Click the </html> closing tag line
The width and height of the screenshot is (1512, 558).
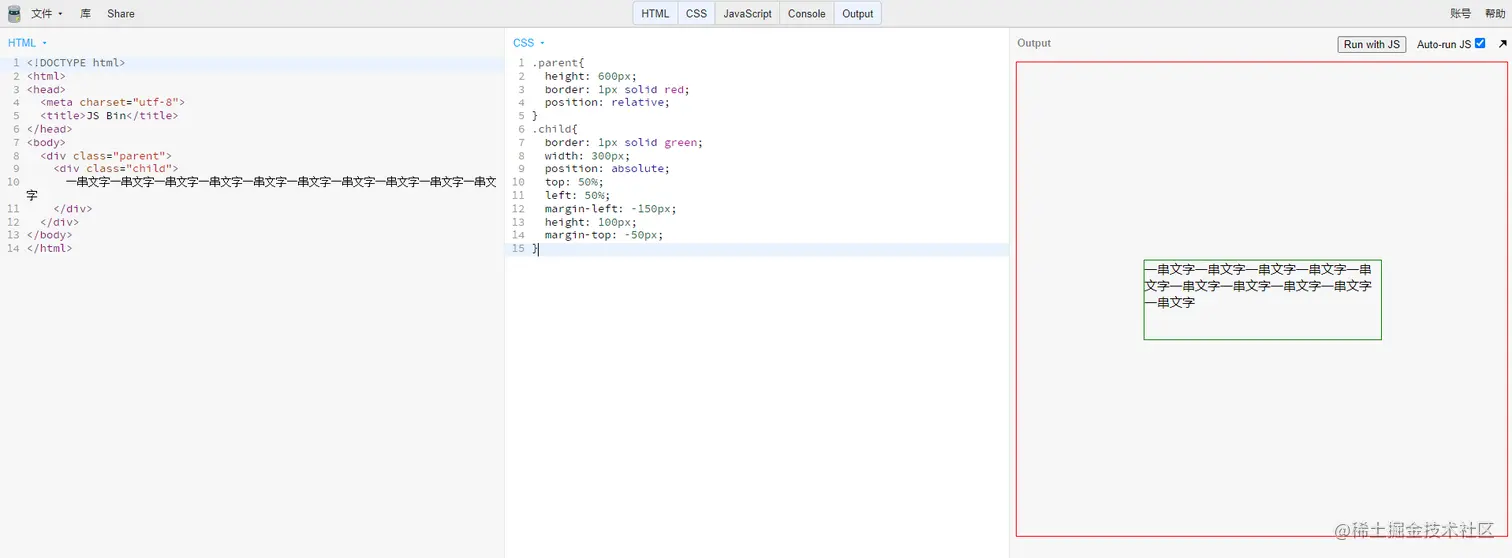(x=49, y=248)
